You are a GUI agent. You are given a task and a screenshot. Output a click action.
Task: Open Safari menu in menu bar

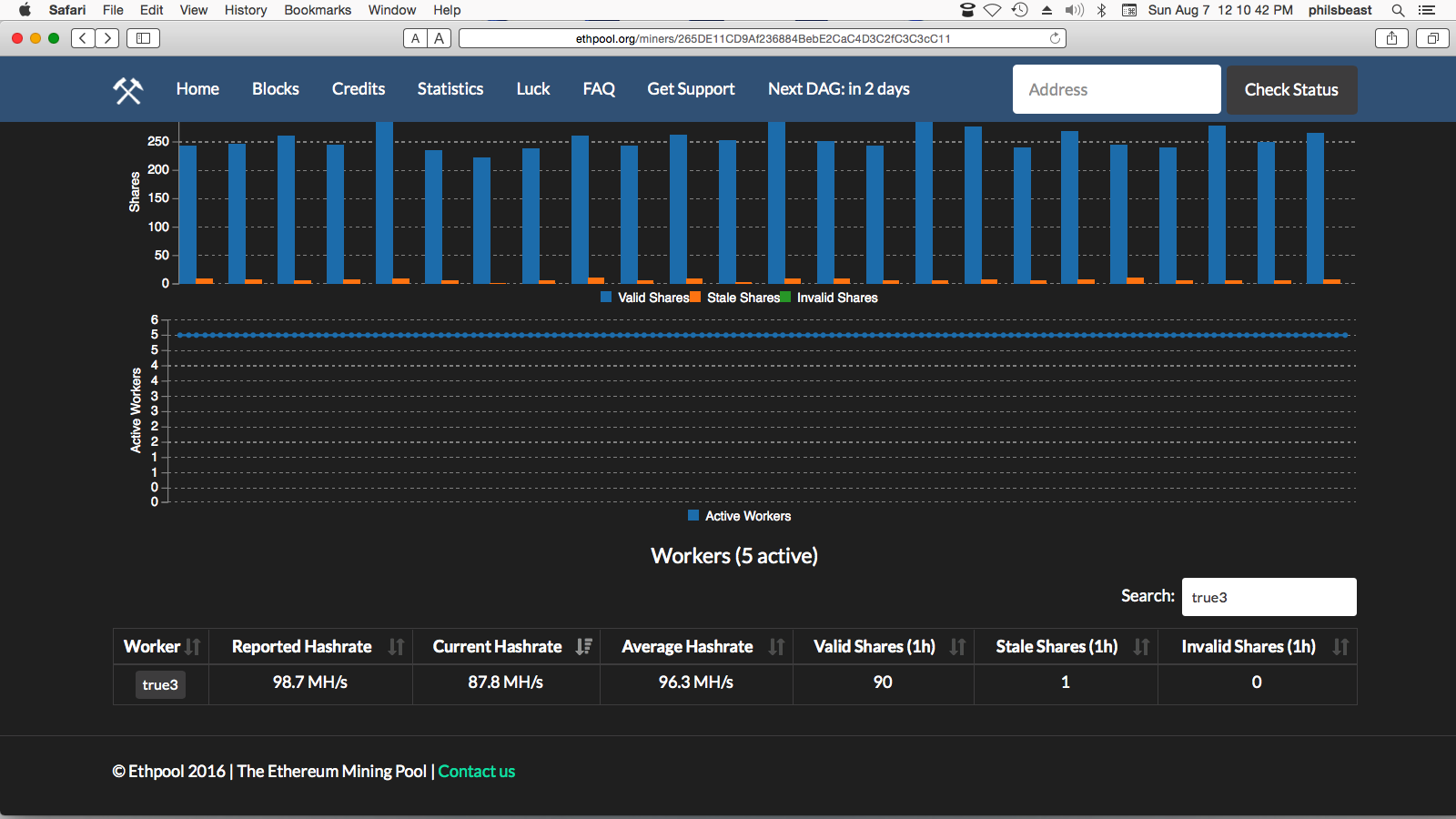click(67, 10)
